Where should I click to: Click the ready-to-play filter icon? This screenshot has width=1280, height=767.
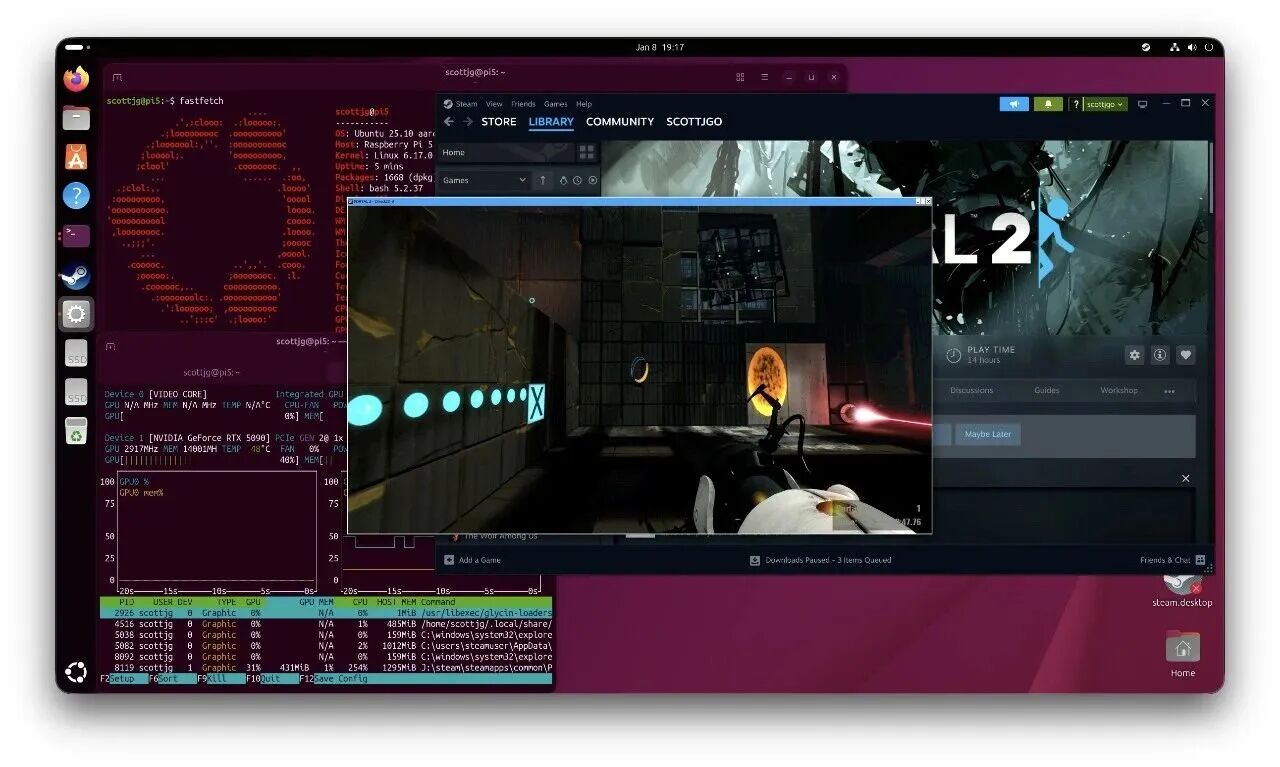pos(593,180)
